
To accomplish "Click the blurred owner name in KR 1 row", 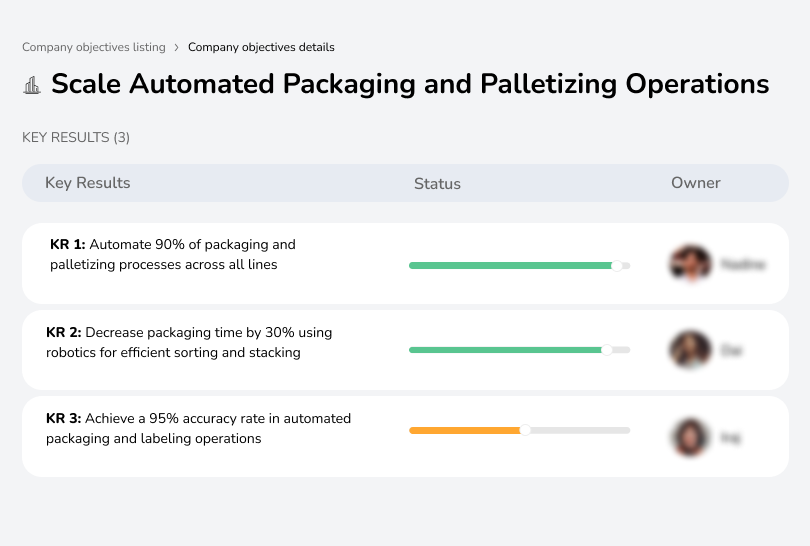I will click(x=742, y=264).
